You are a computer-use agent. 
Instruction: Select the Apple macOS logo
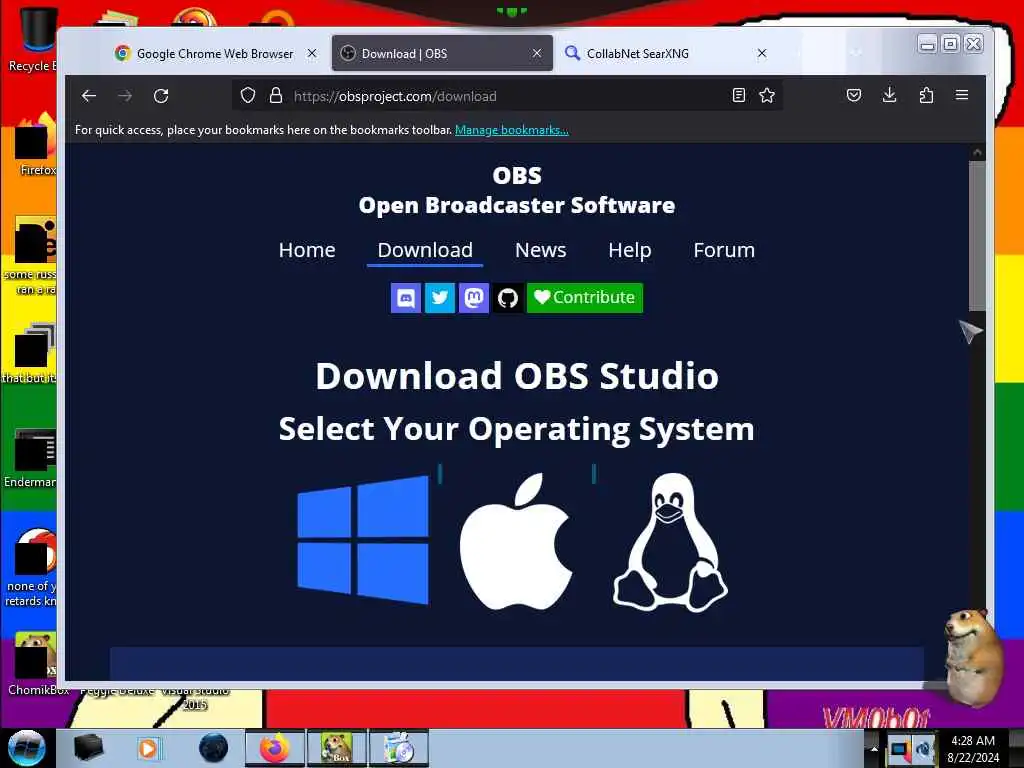click(x=516, y=541)
